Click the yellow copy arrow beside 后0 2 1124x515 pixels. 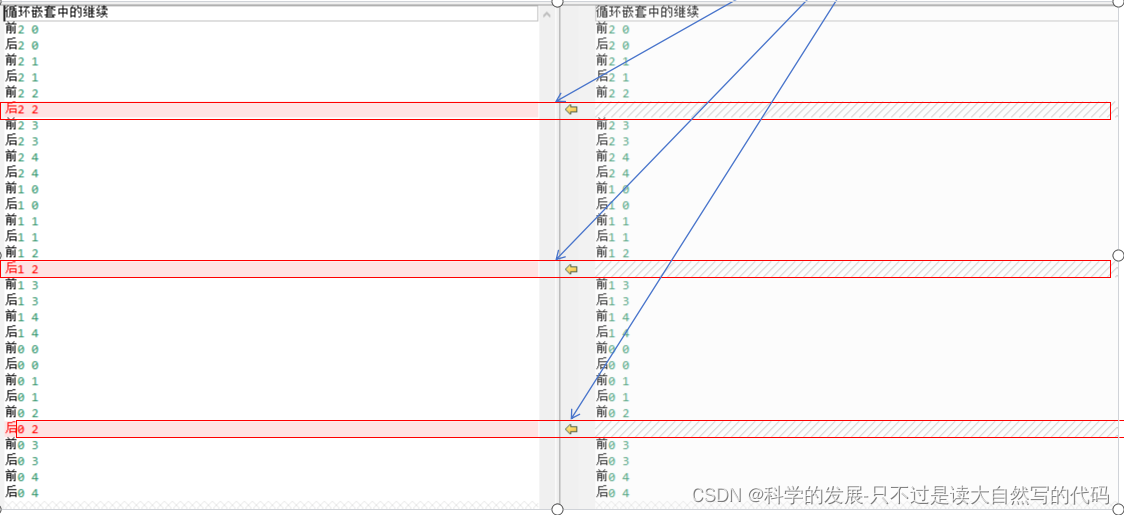pyautogui.click(x=571, y=429)
